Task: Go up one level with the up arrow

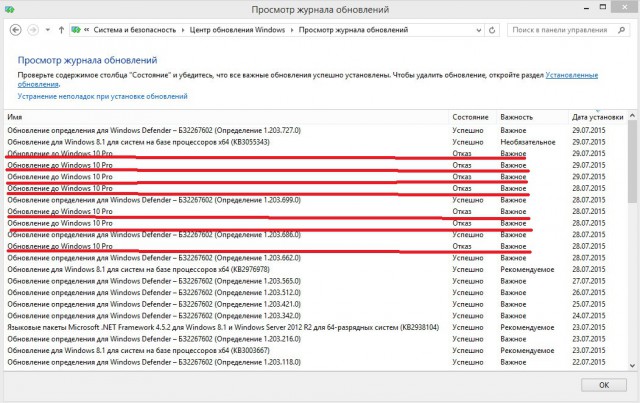Action: click(61, 30)
